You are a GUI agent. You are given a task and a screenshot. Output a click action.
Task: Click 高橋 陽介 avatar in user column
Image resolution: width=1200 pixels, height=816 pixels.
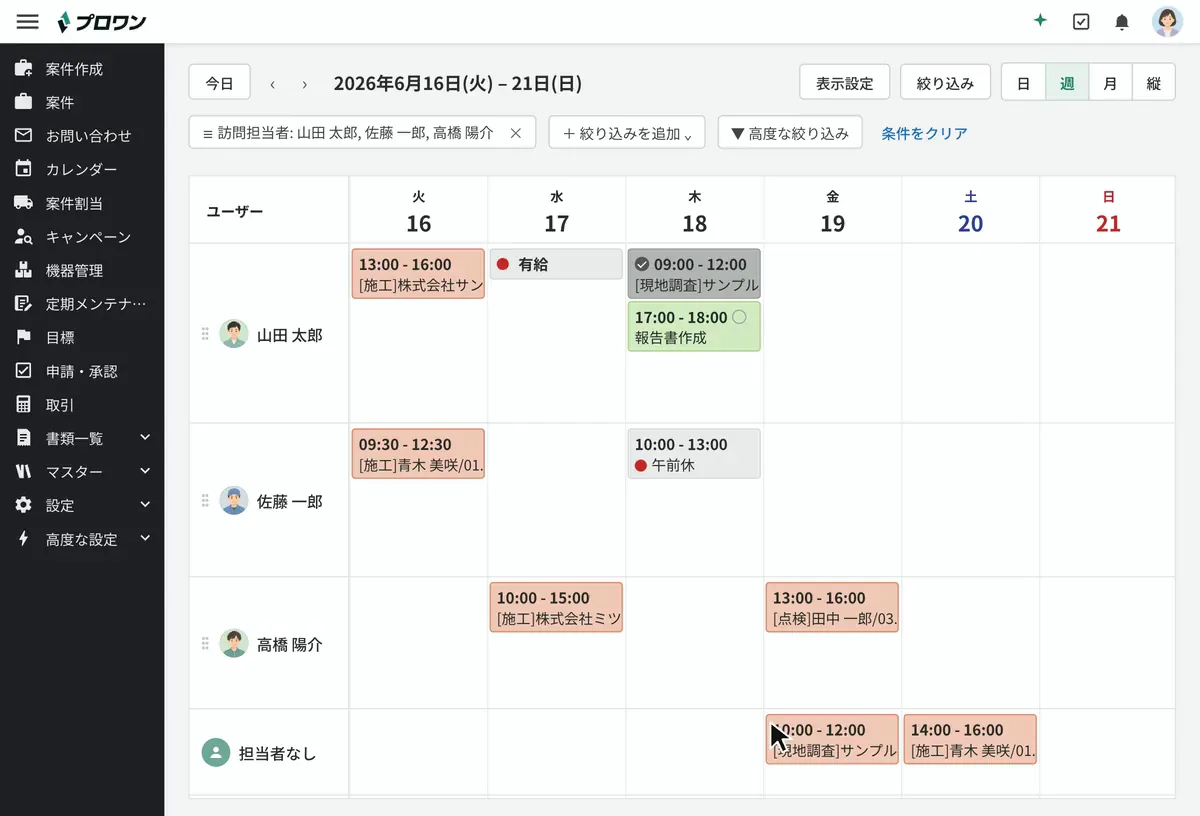click(234, 643)
